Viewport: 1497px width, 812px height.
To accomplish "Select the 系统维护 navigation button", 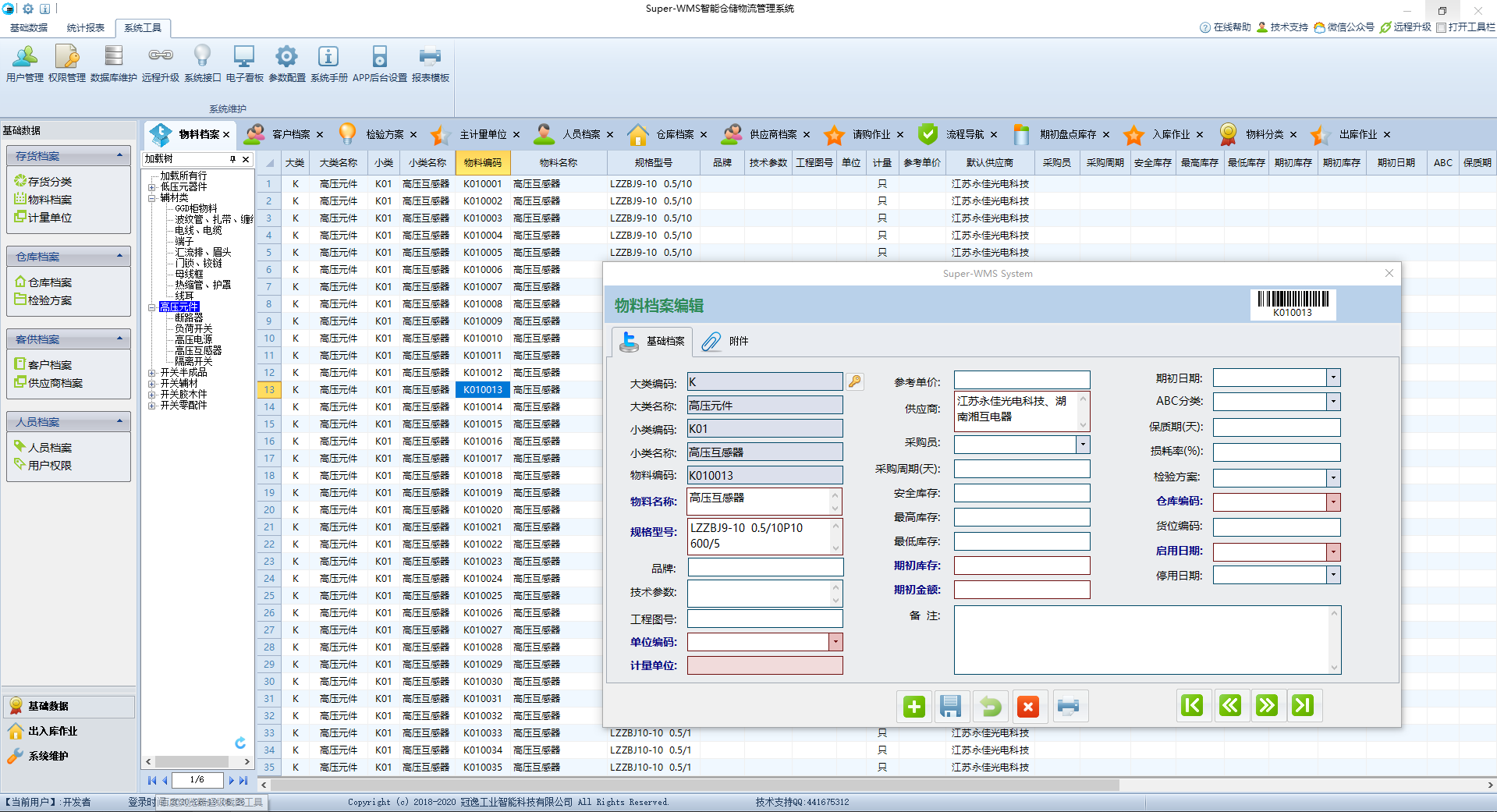I will (69, 756).
